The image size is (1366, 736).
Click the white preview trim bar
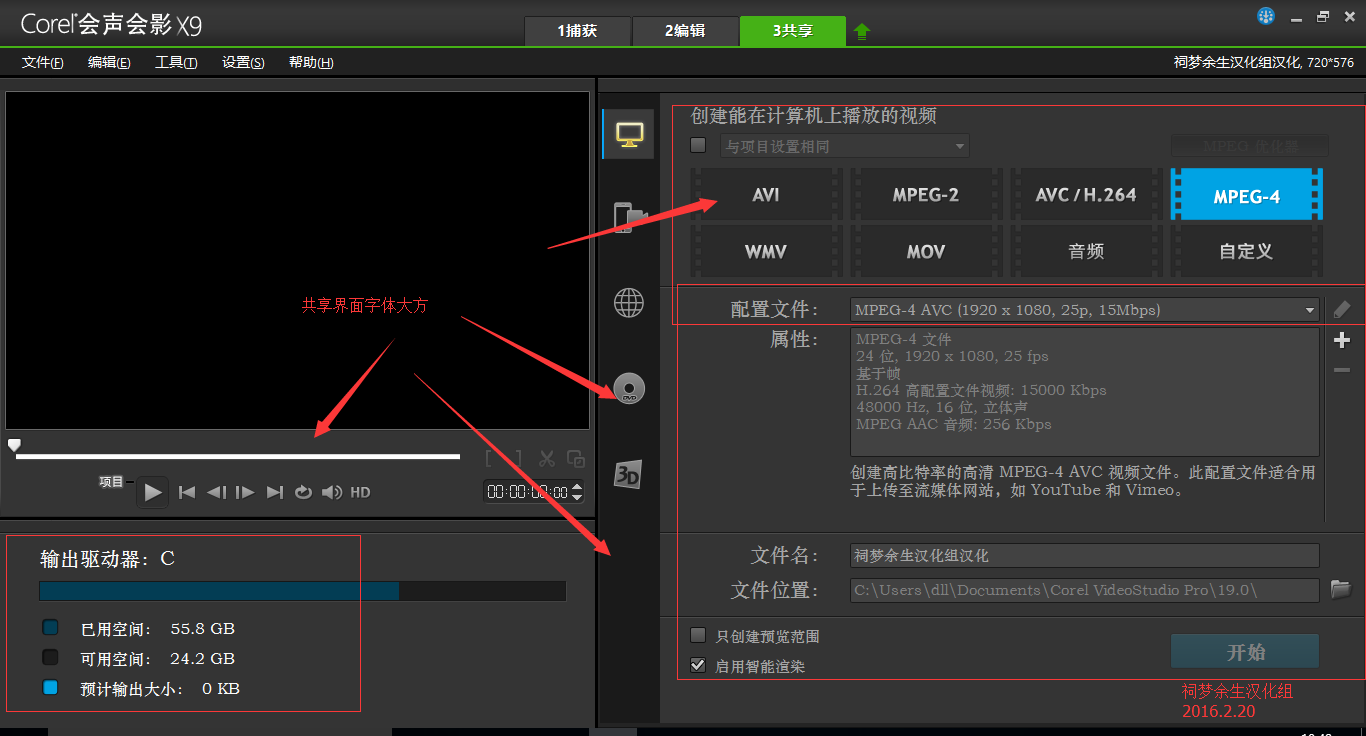tap(238, 457)
